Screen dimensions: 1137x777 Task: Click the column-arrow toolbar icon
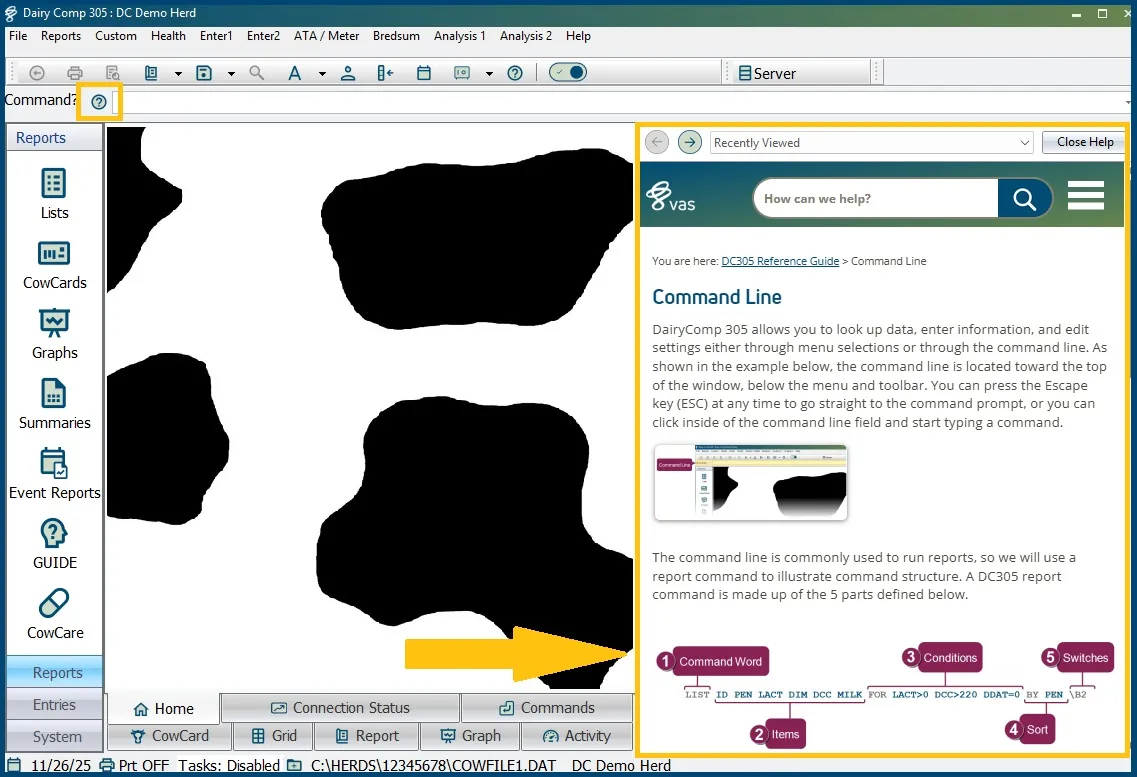(385, 72)
